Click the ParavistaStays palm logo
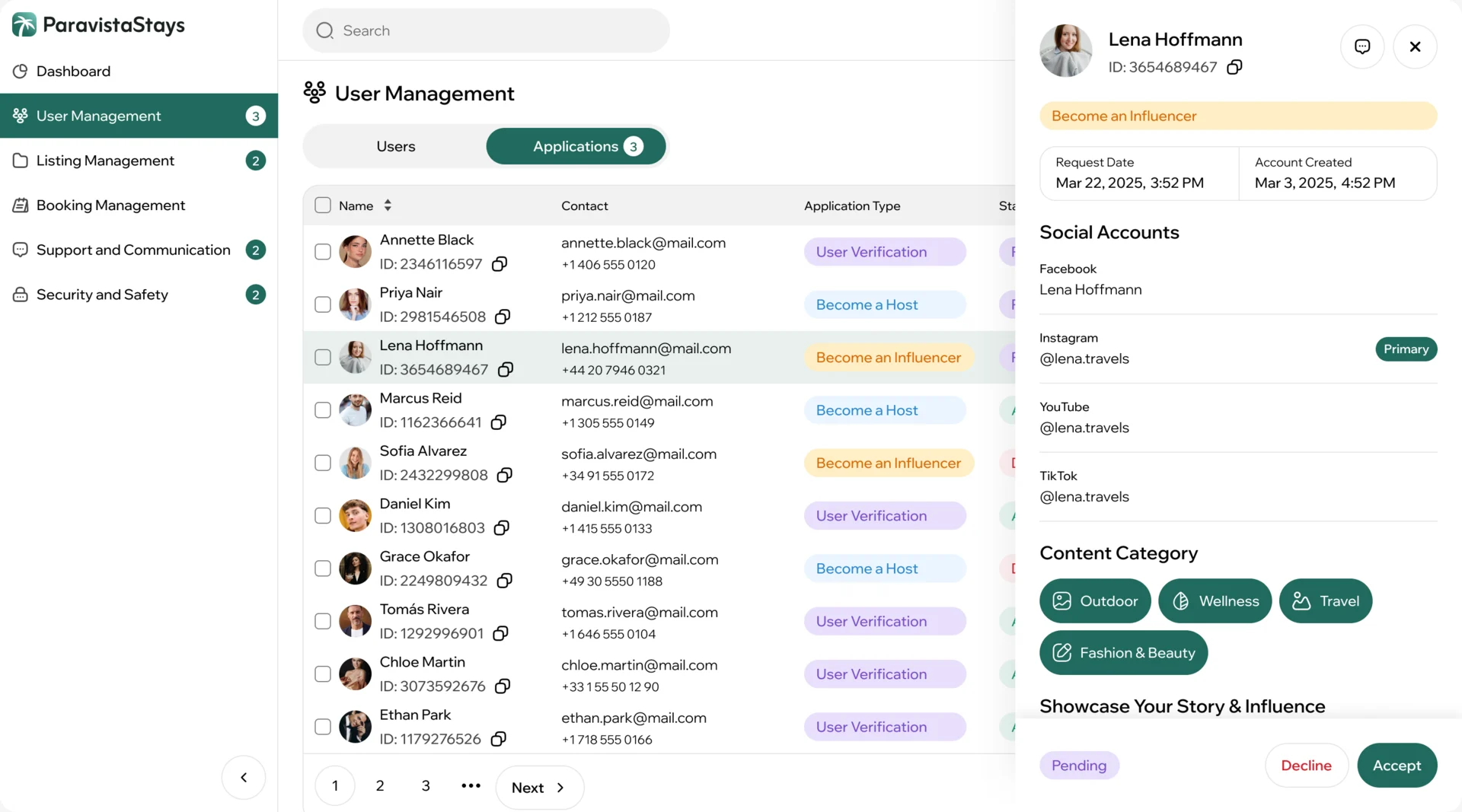Screen dimensions: 1462x812 (24, 25)
